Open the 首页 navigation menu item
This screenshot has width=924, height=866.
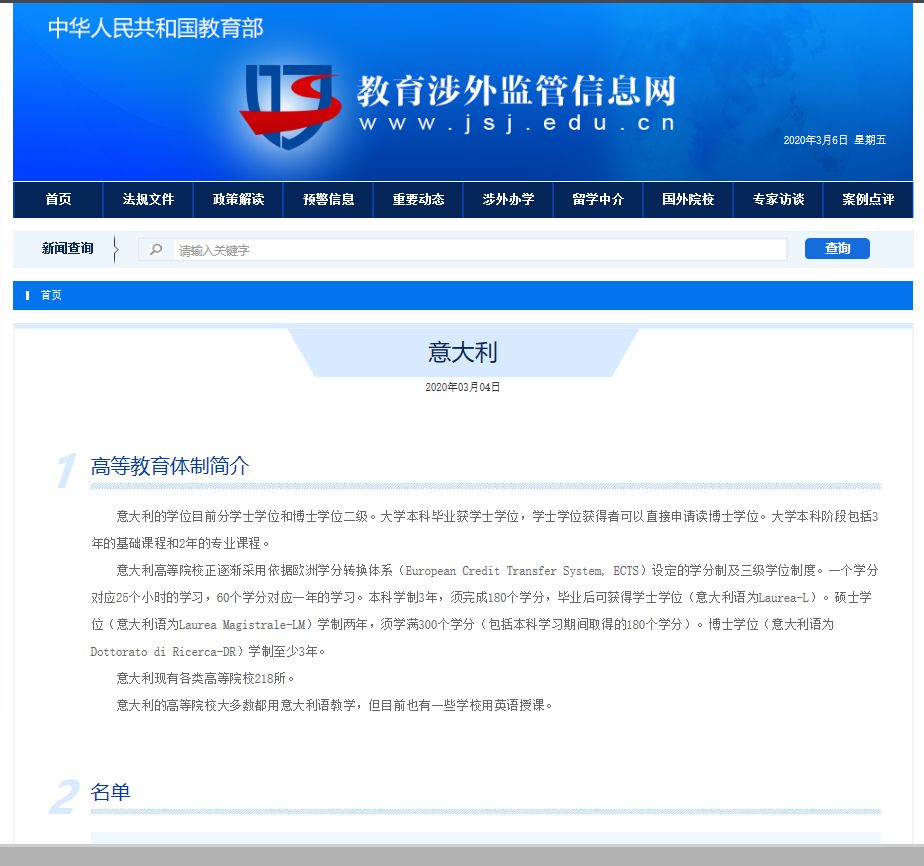(58, 200)
